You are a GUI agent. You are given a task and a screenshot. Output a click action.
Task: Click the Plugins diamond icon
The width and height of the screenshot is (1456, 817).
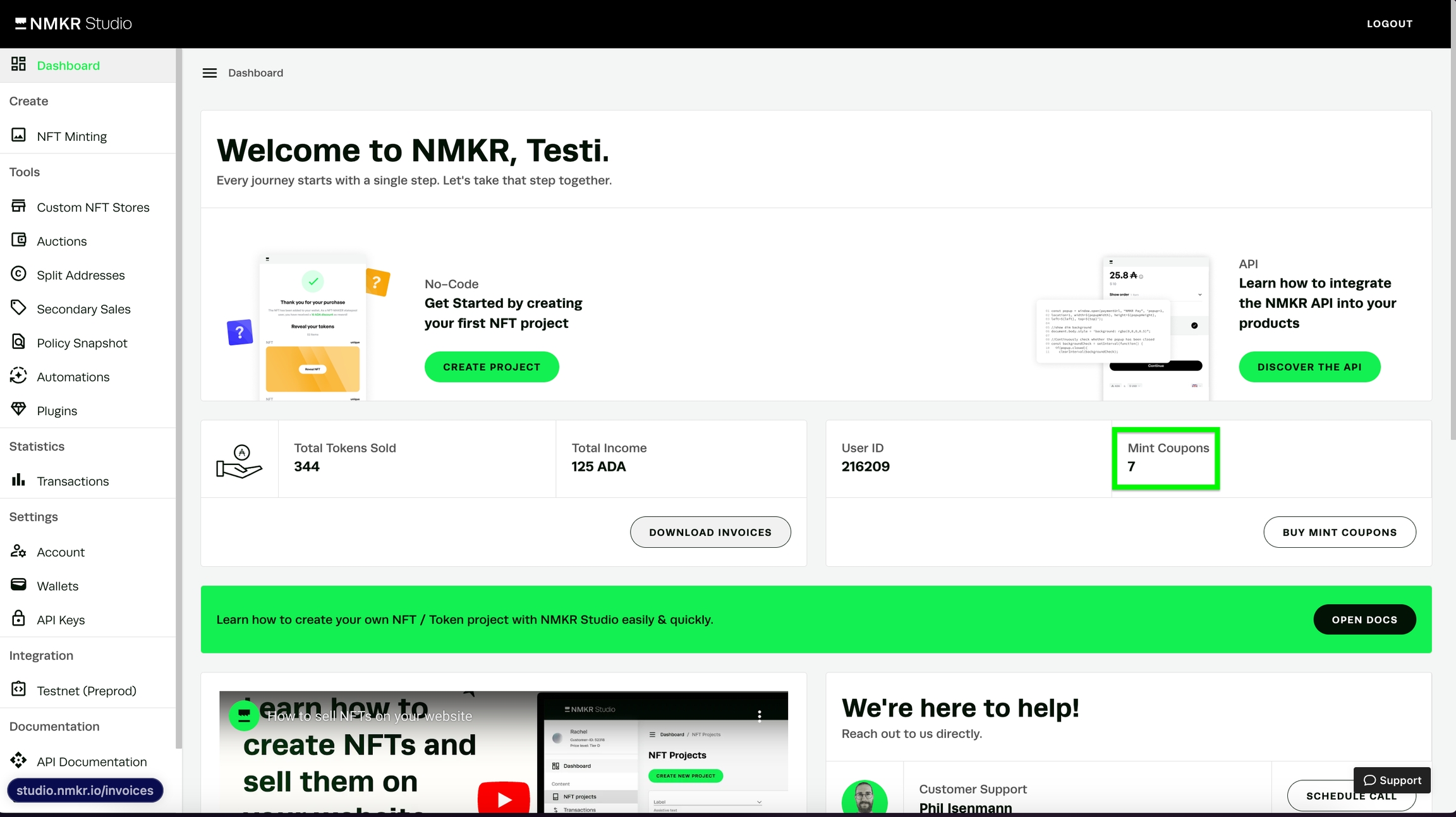coord(18,409)
